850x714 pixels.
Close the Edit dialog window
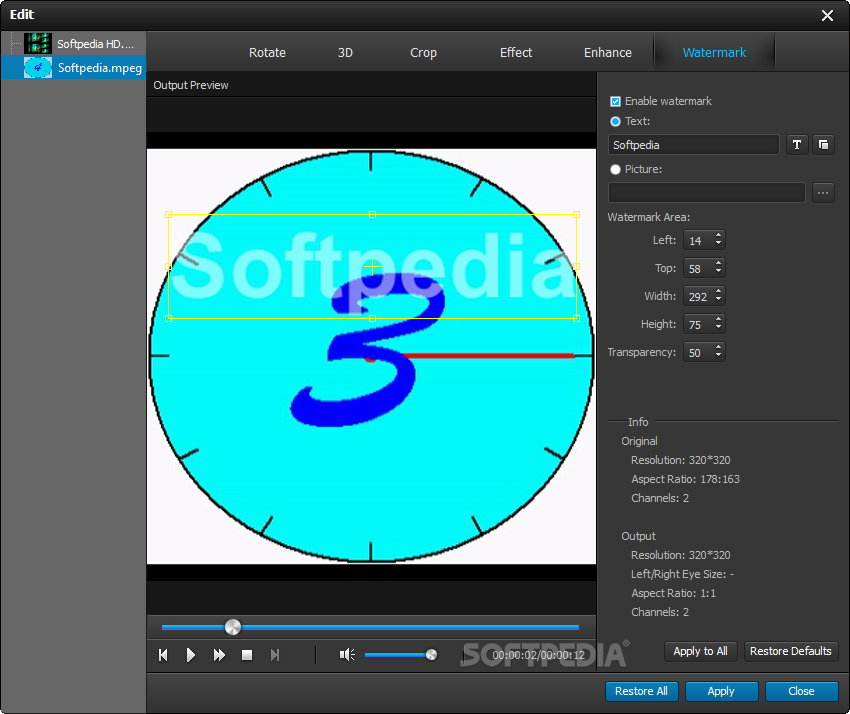click(x=827, y=15)
